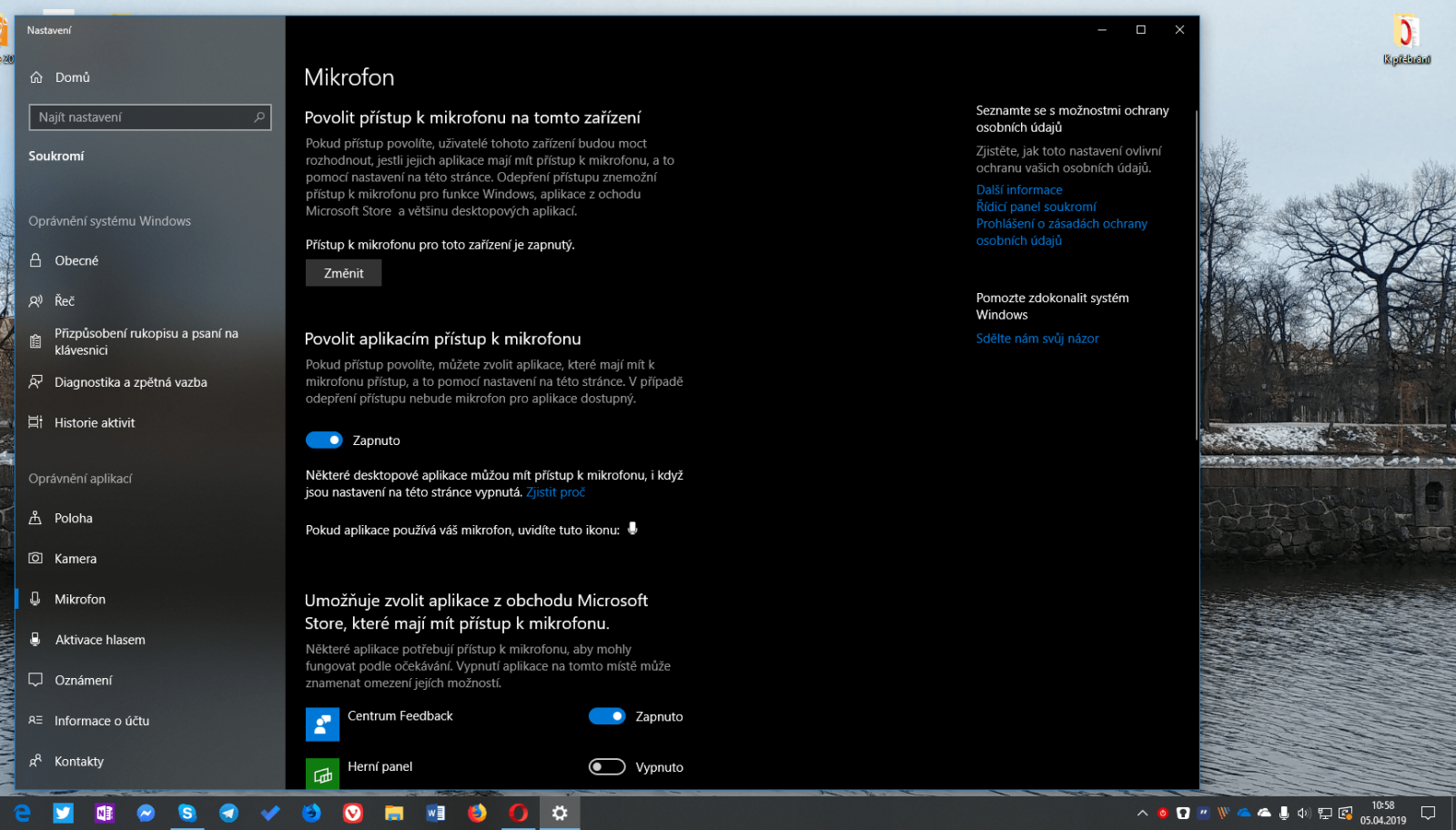Open the Zjistit proč link
1456x830 pixels.
(x=555, y=492)
